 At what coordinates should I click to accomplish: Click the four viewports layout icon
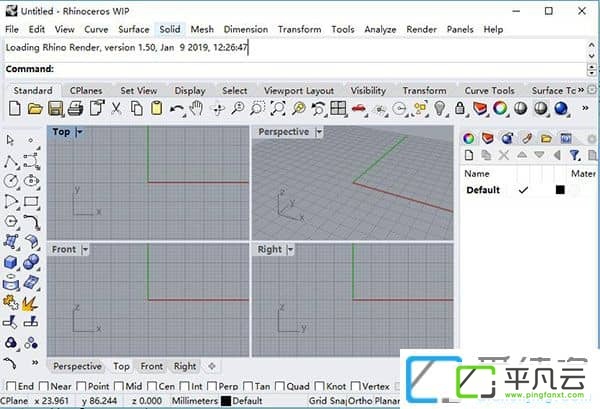pos(338,109)
